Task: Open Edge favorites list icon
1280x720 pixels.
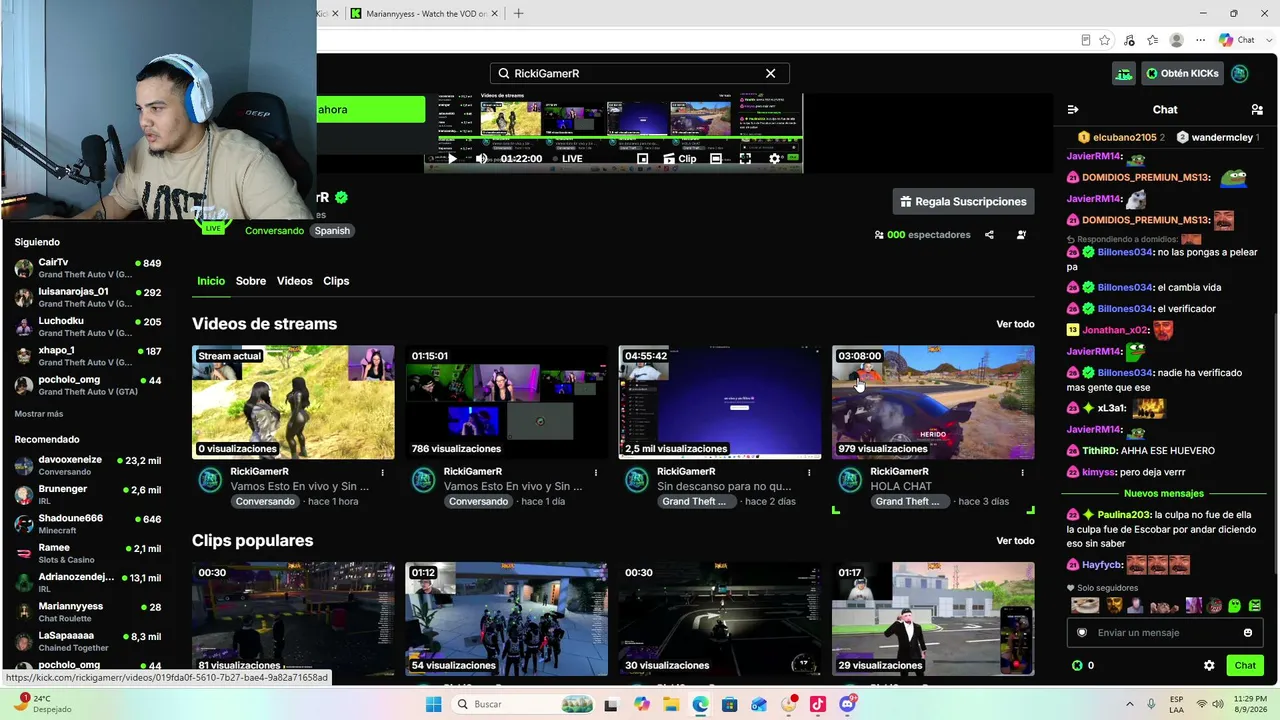Action: coord(1153,40)
